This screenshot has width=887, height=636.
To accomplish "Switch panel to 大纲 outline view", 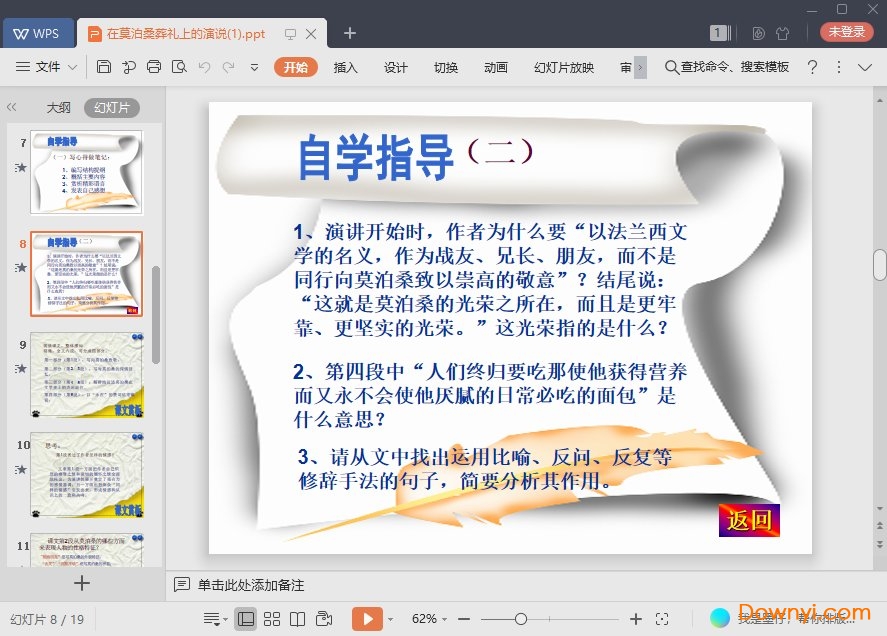I will click(x=58, y=108).
